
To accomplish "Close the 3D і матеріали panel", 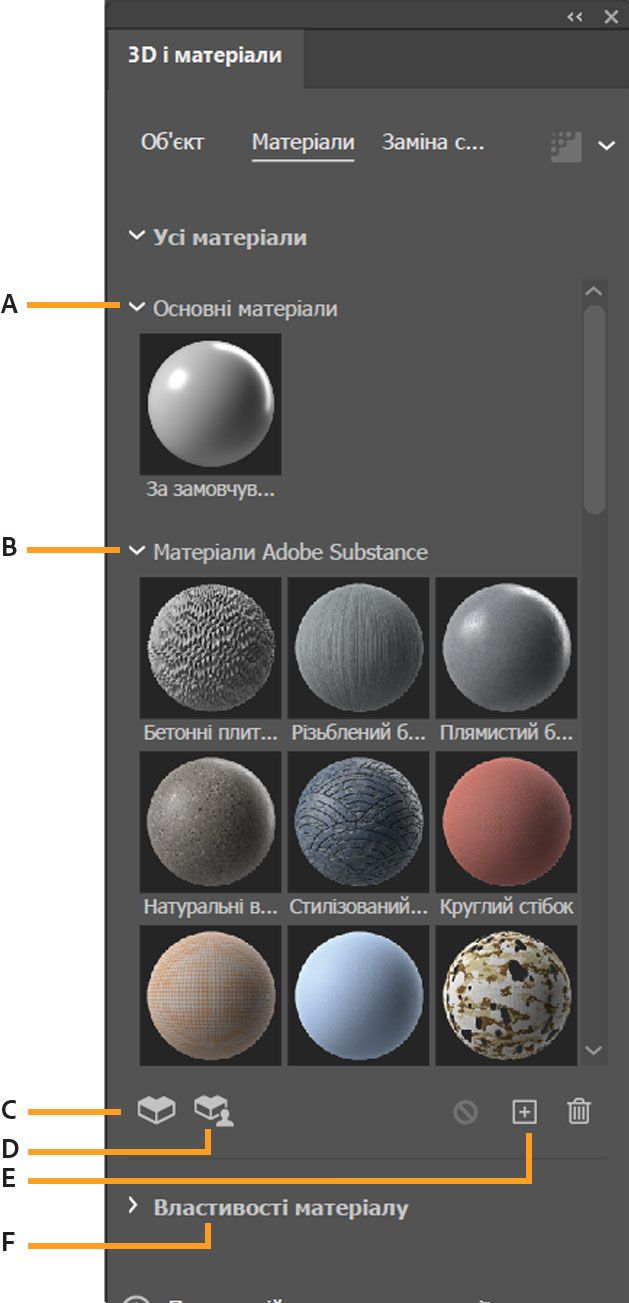I will tap(611, 16).
